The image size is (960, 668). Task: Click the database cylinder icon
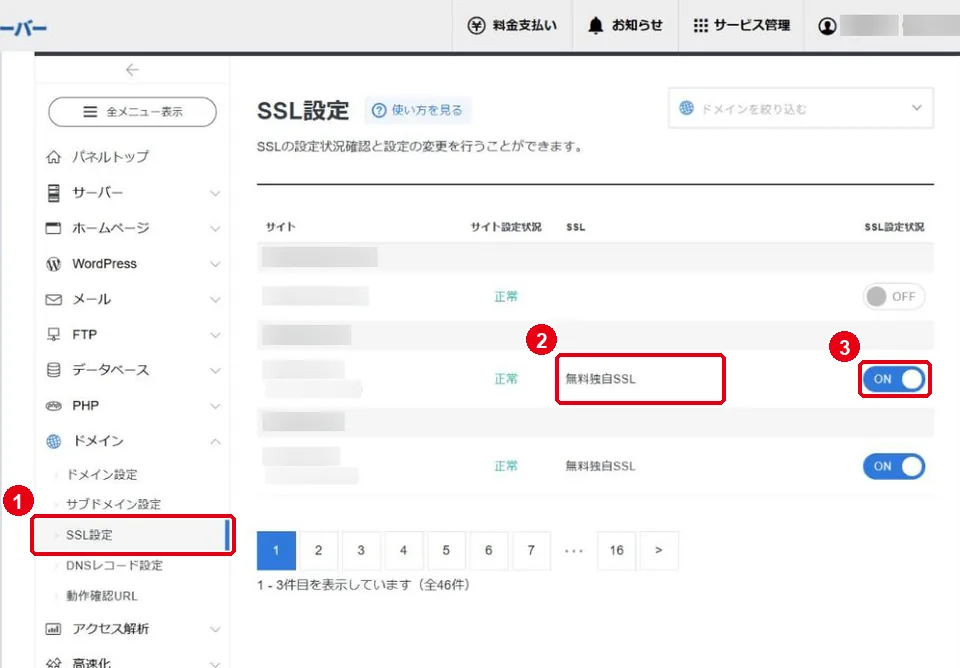pyautogui.click(x=54, y=370)
